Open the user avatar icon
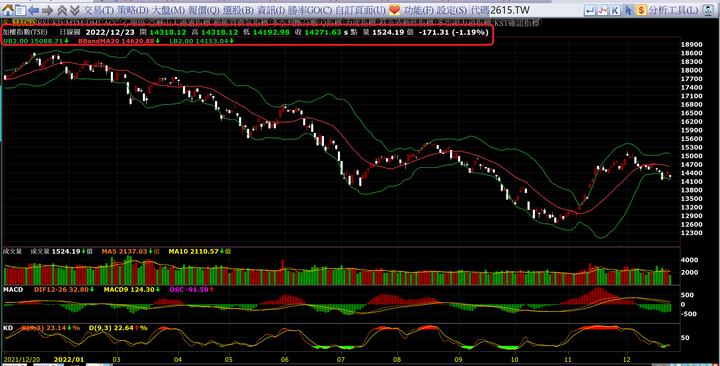This screenshot has height=366, width=720. [x=709, y=10]
